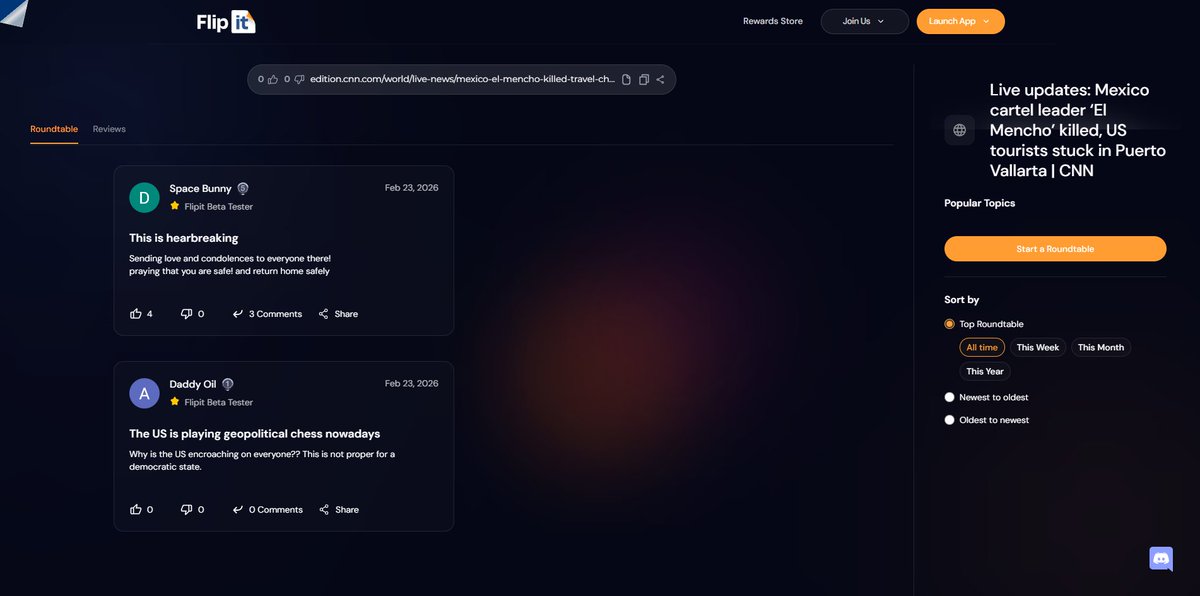
Task: Open Daddy Oil's avatar
Action: pos(144,394)
